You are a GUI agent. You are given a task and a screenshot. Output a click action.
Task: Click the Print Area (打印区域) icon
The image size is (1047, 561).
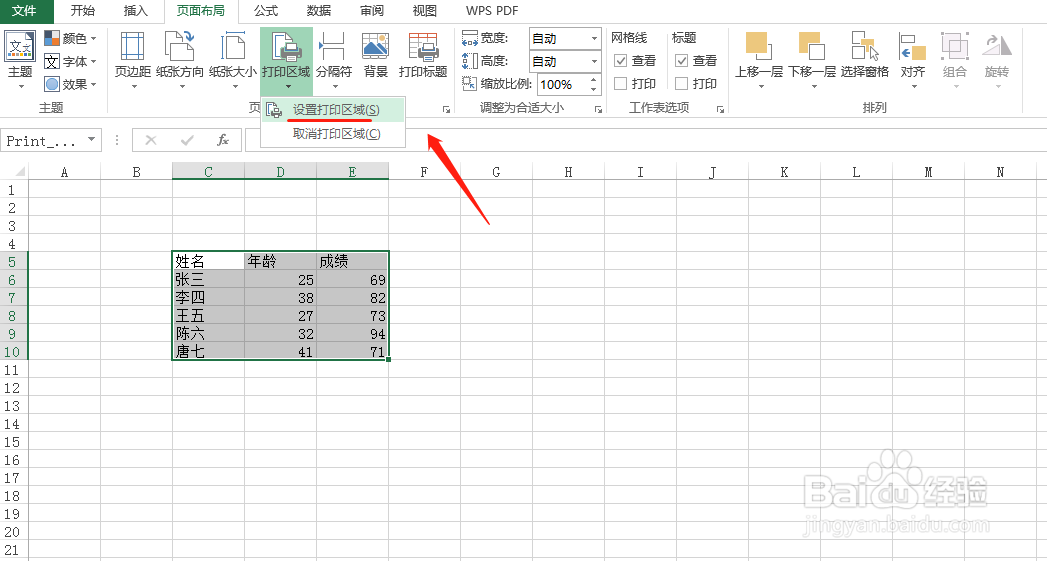coord(286,47)
